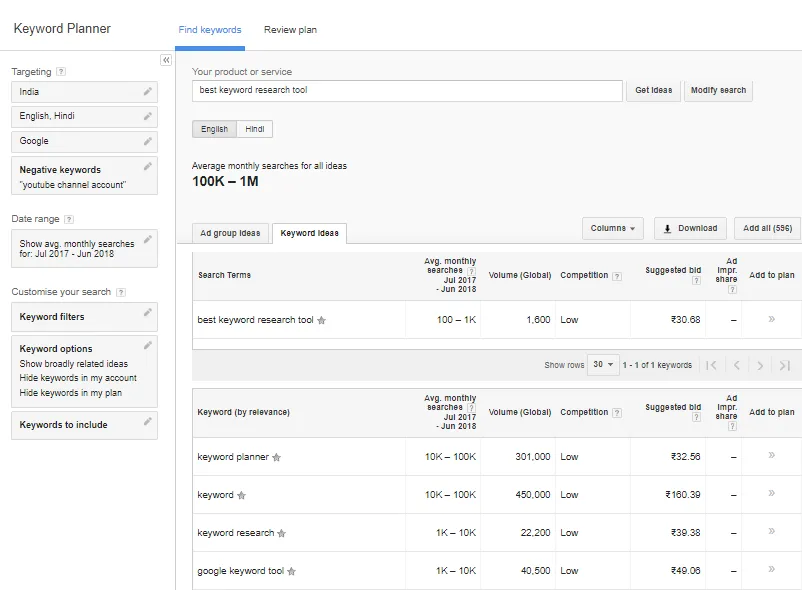802x590 pixels.
Task: Click the Modify search button
Action: coord(718,90)
